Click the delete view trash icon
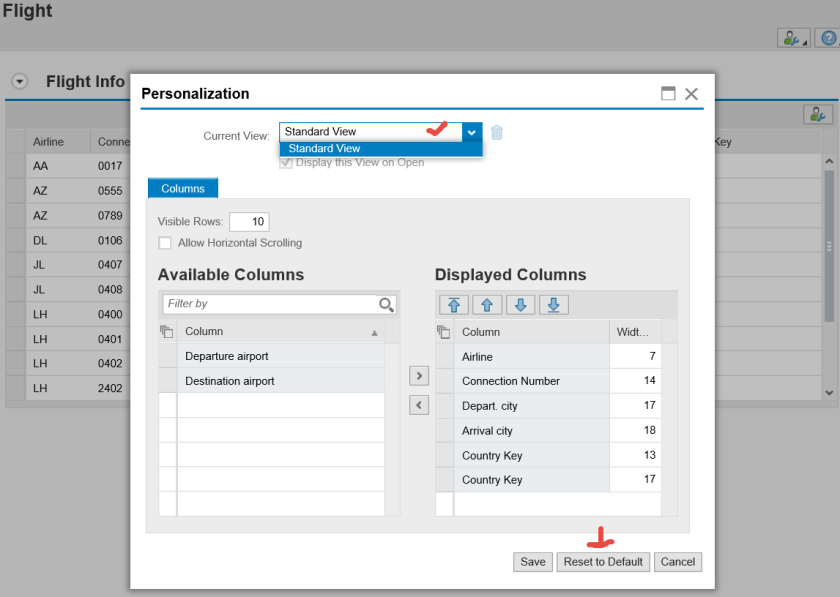The image size is (840, 597). 497,132
